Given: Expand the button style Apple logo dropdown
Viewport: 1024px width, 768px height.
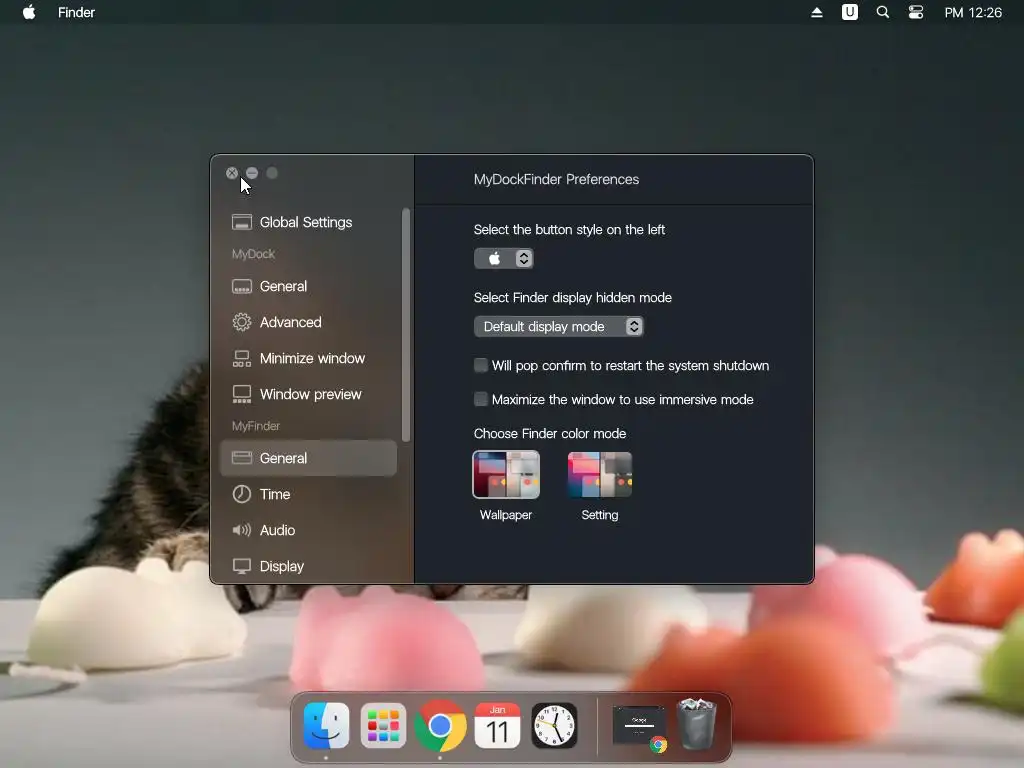Looking at the screenshot, I should (x=504, y=259).
